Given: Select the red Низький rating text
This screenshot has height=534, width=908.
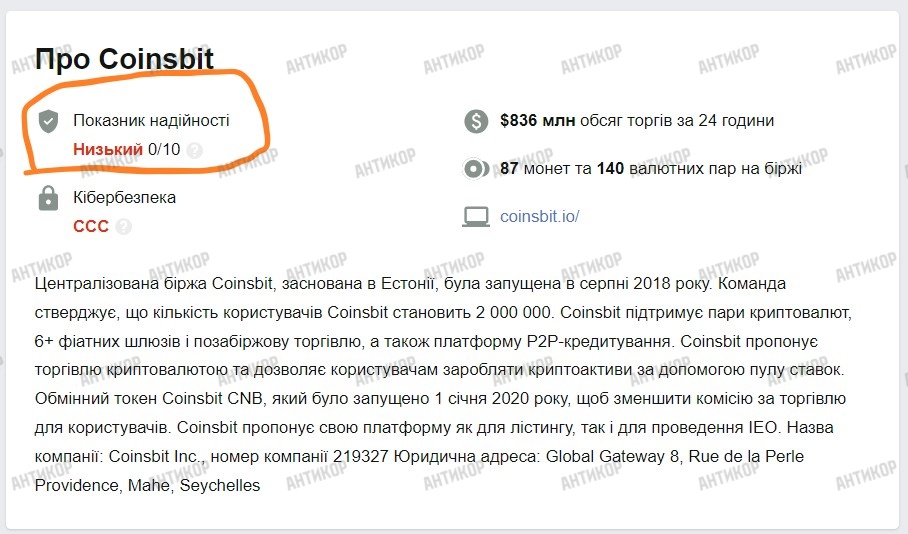Looking at the screenshot, I should pos(107,150).
